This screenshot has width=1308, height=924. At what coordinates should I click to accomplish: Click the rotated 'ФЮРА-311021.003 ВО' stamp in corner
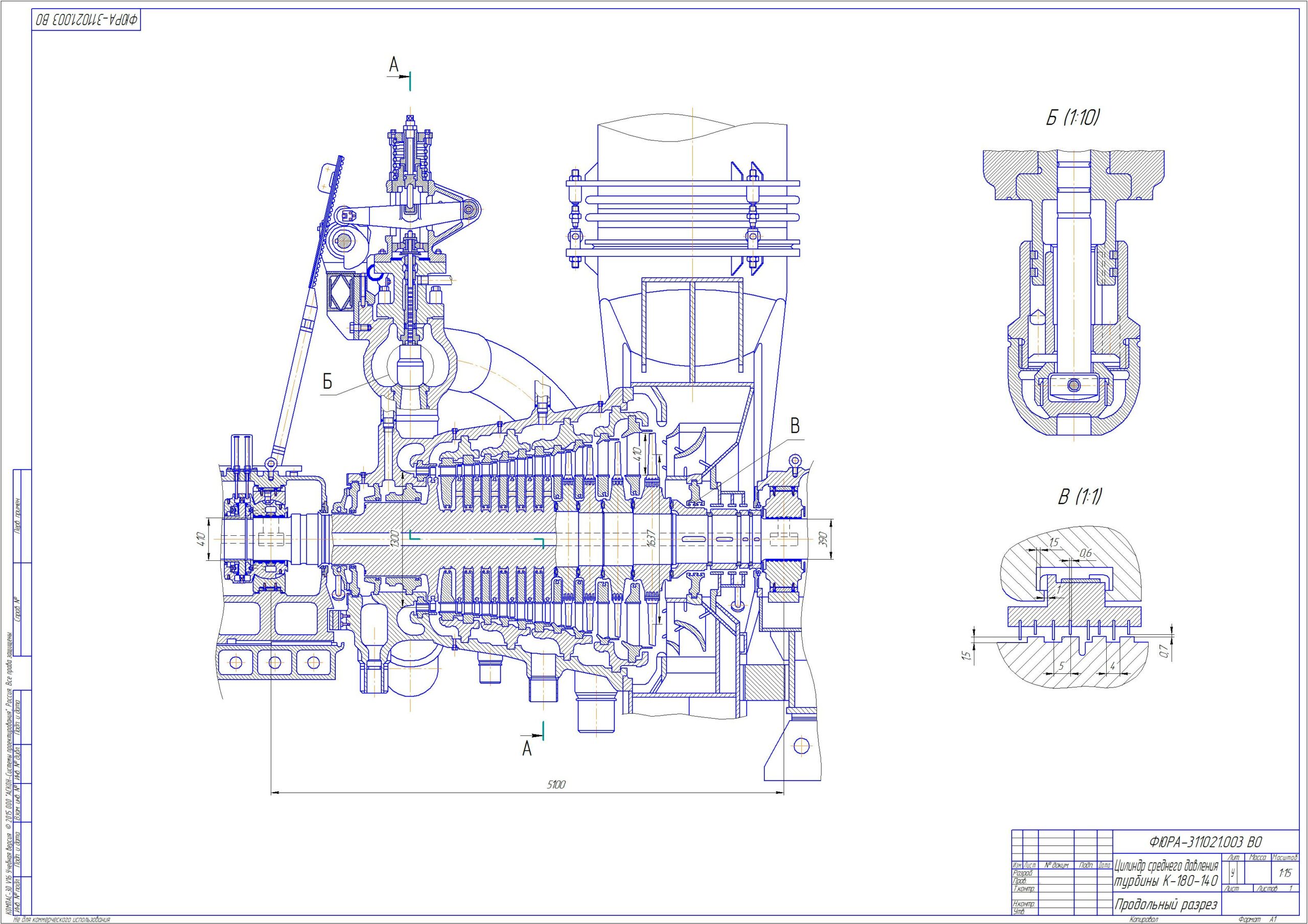[87, 20]
